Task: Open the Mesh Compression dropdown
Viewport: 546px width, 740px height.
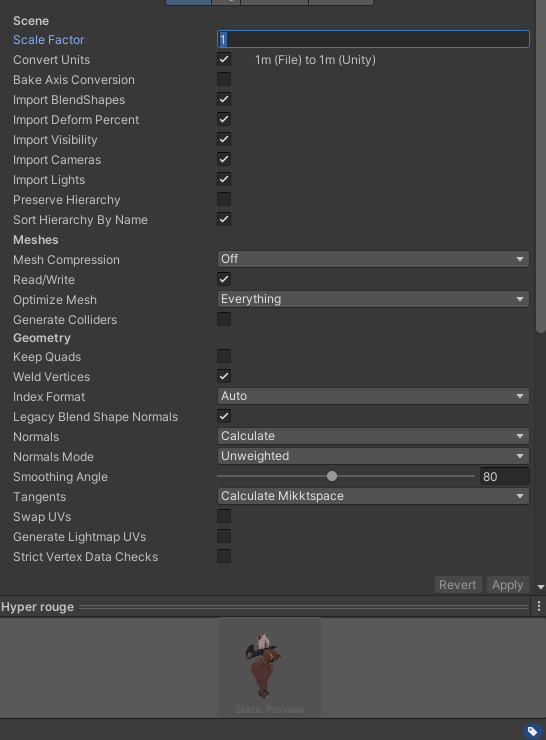Action: coord(373,259)
